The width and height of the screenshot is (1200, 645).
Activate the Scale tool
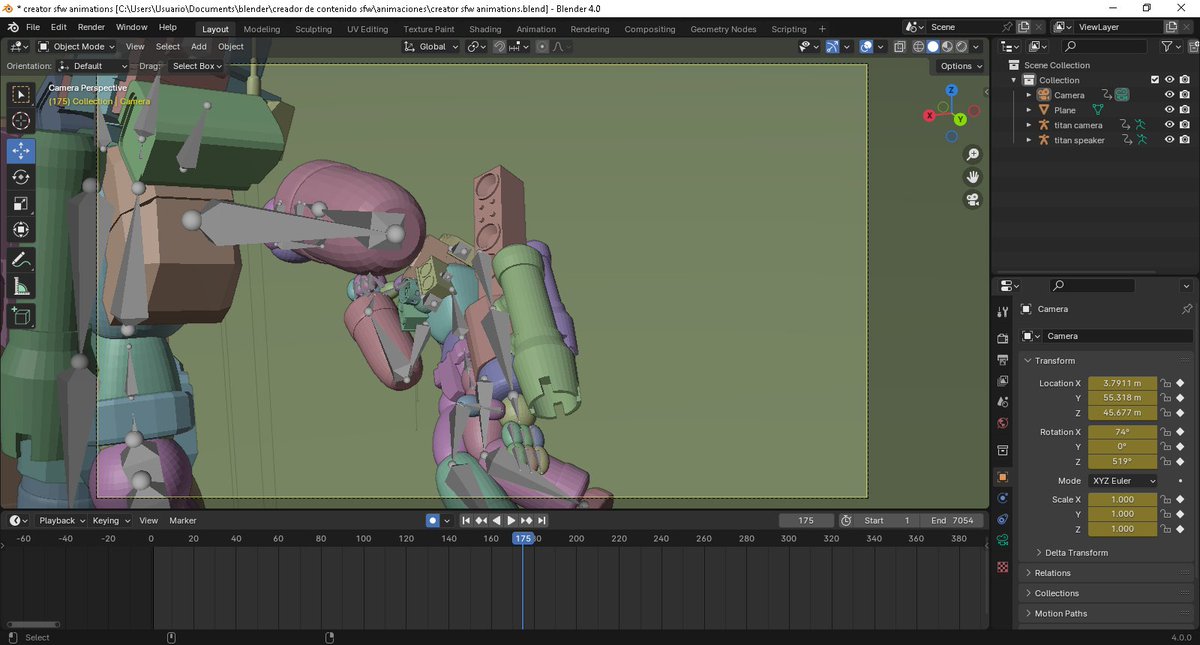point(21,204)
